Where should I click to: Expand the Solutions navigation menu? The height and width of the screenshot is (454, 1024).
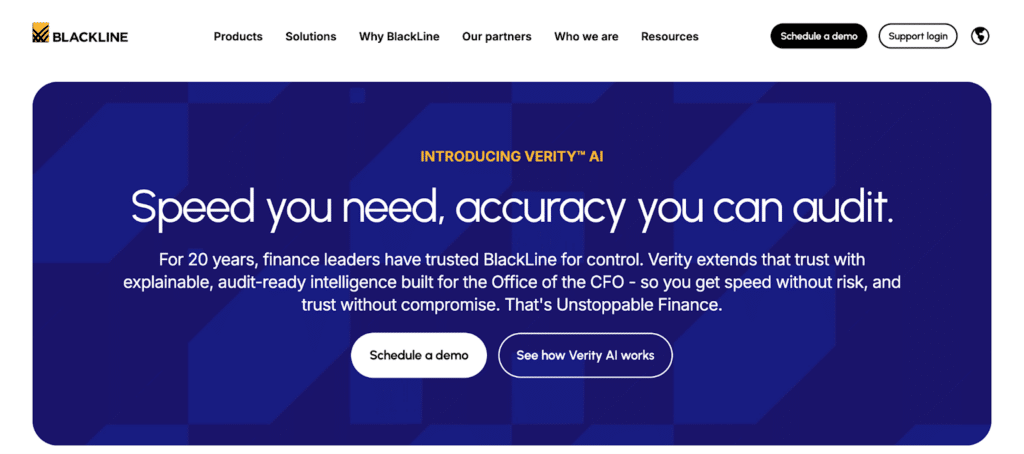(x=311, y=37)
